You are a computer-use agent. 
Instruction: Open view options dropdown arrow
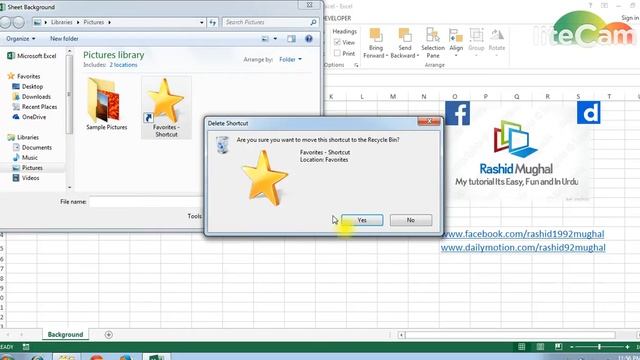275,39
